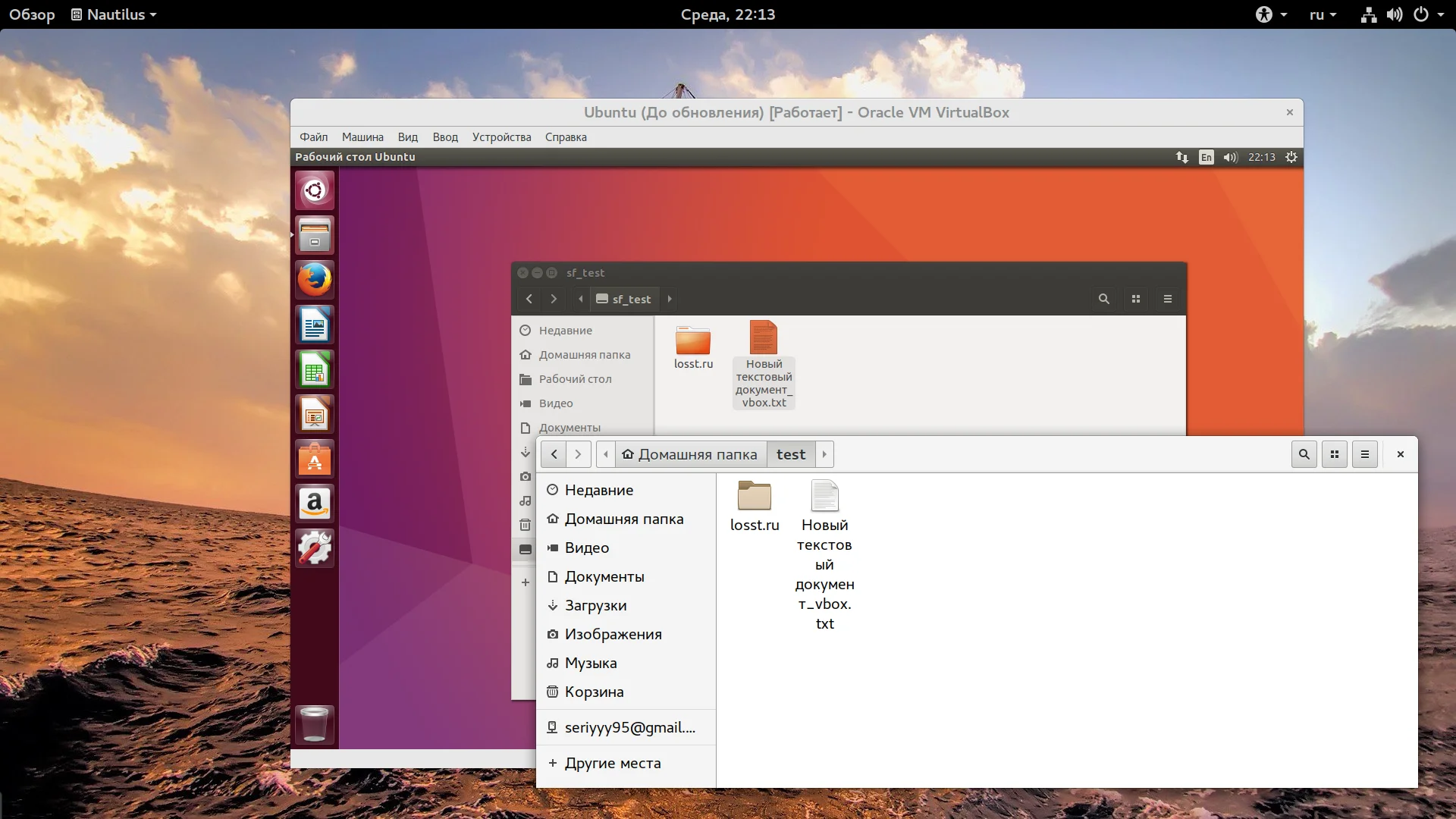Click search icon in test folder window
The image size is (1456, 819).
(1304, 454)
